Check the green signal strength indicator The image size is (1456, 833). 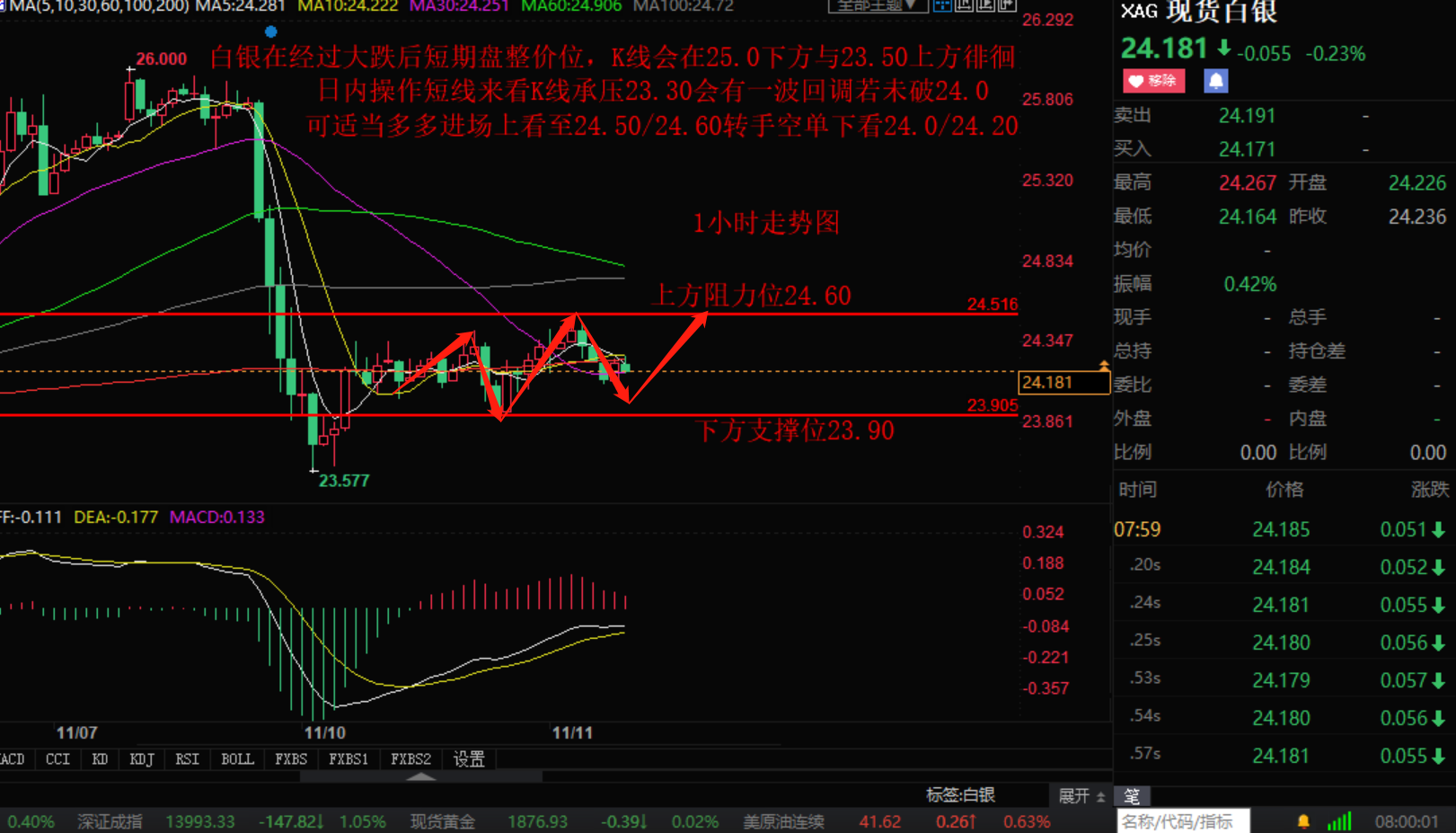pos(1339,821)
